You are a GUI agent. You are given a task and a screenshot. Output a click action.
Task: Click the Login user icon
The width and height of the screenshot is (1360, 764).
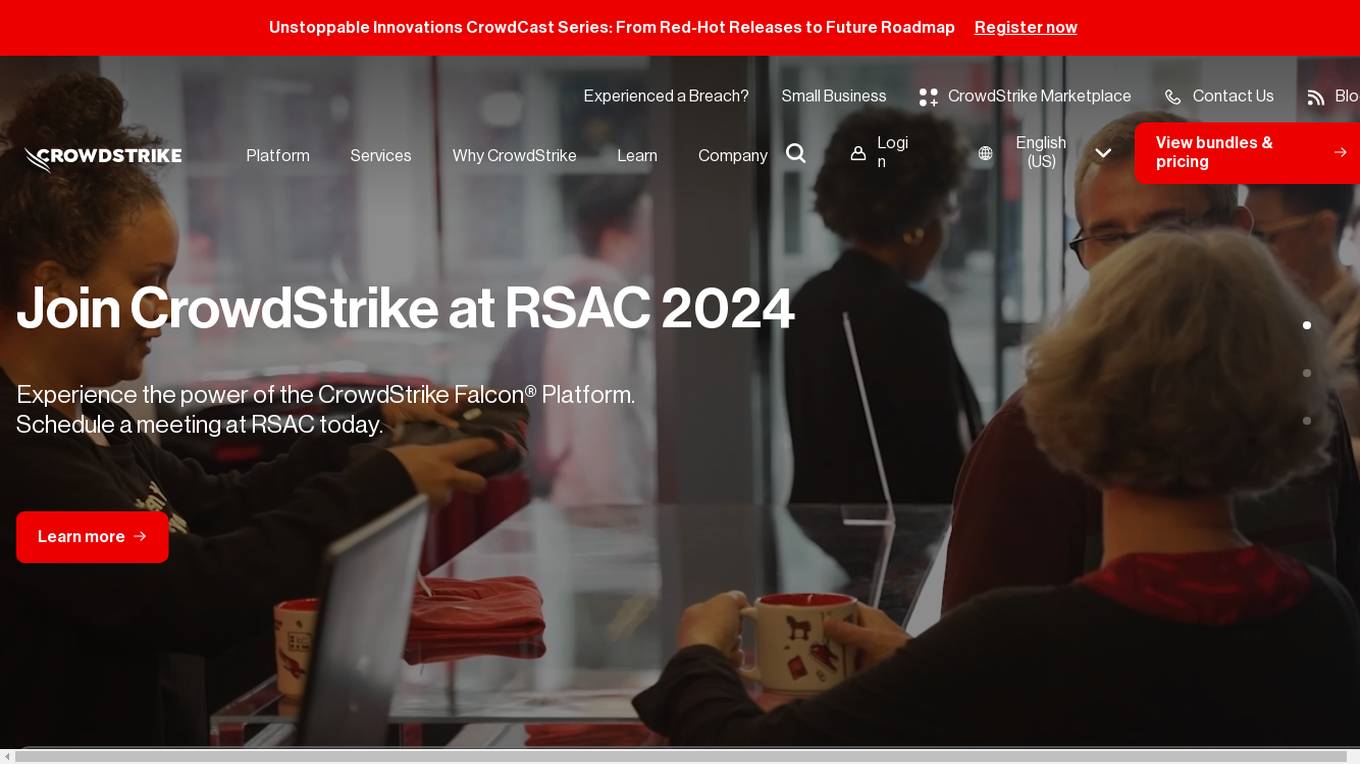click(858, 153)
